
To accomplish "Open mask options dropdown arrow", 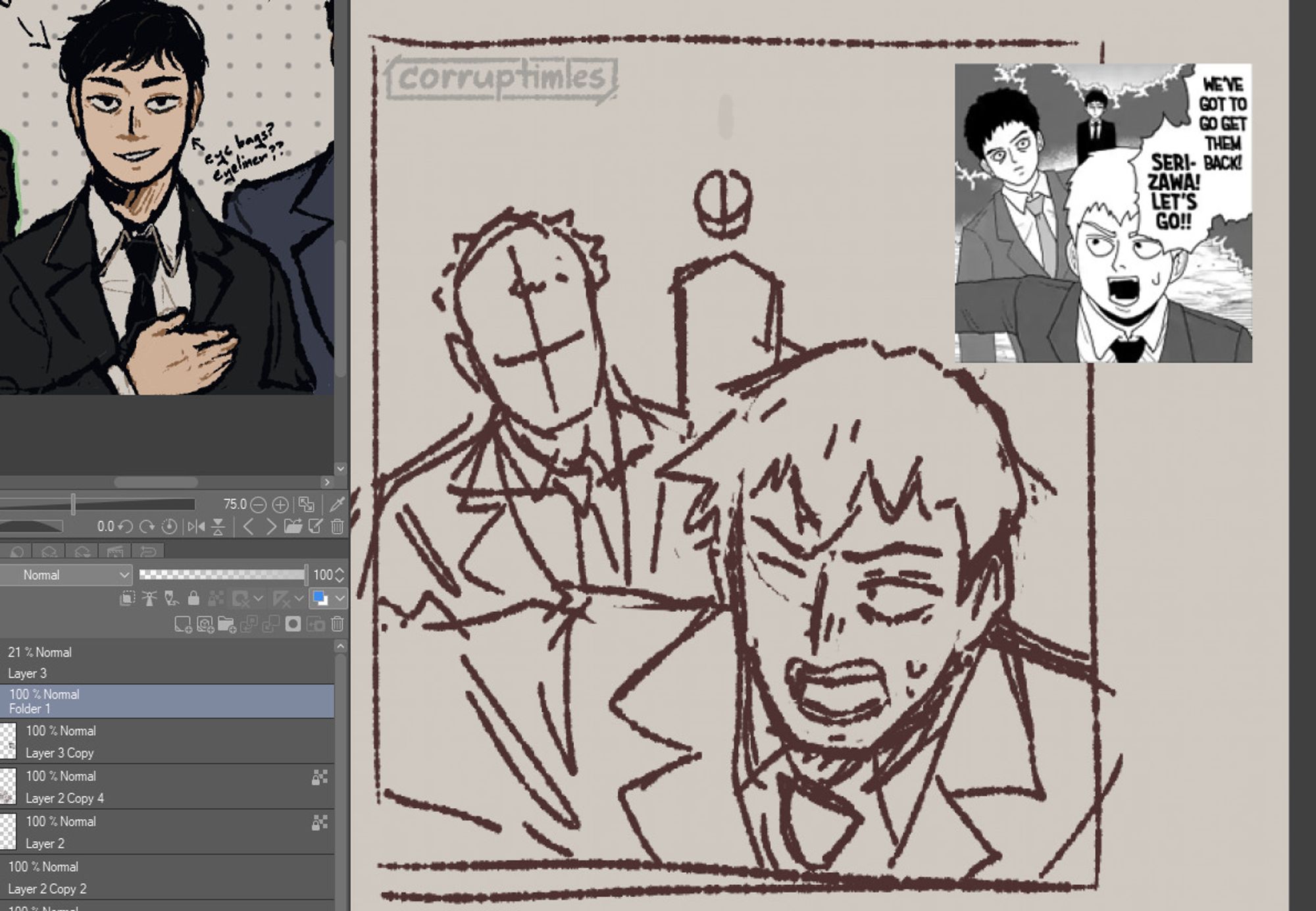I will pyautogui.click(x=259, y=599).
